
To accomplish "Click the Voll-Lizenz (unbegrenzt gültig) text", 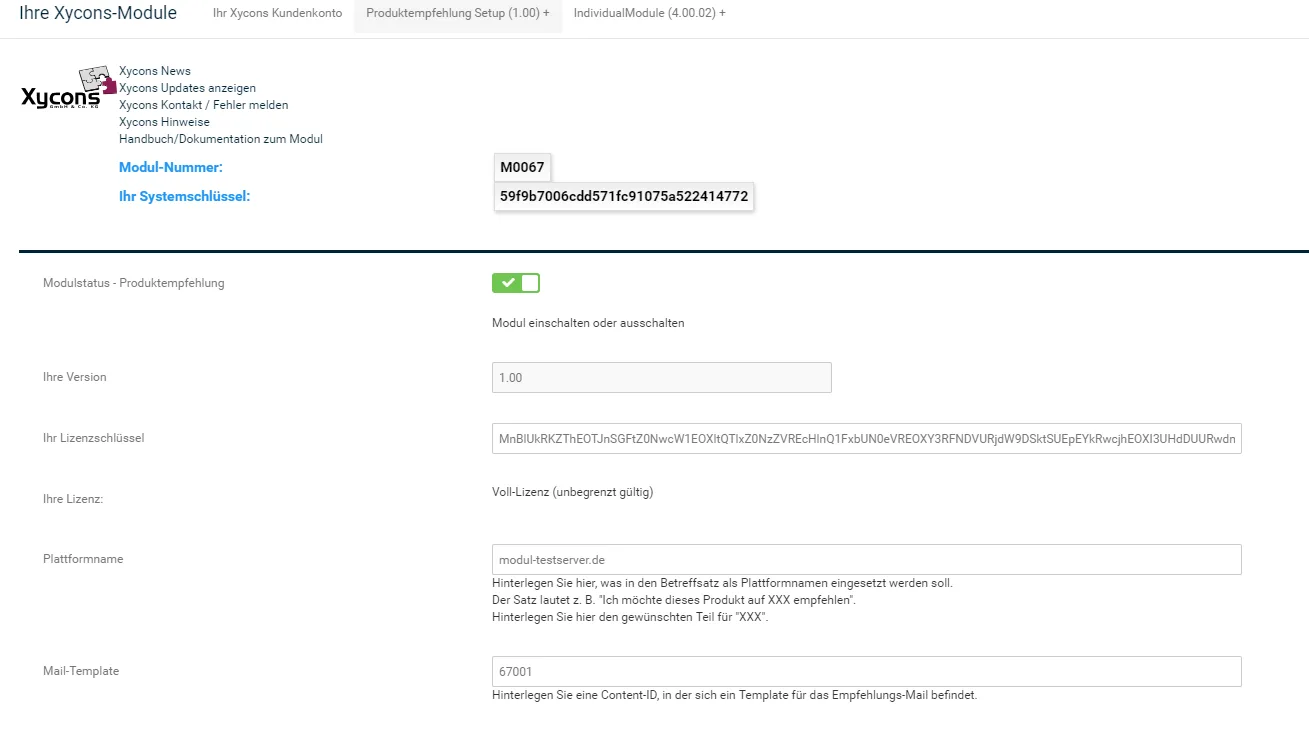I will tap(573, 492).
